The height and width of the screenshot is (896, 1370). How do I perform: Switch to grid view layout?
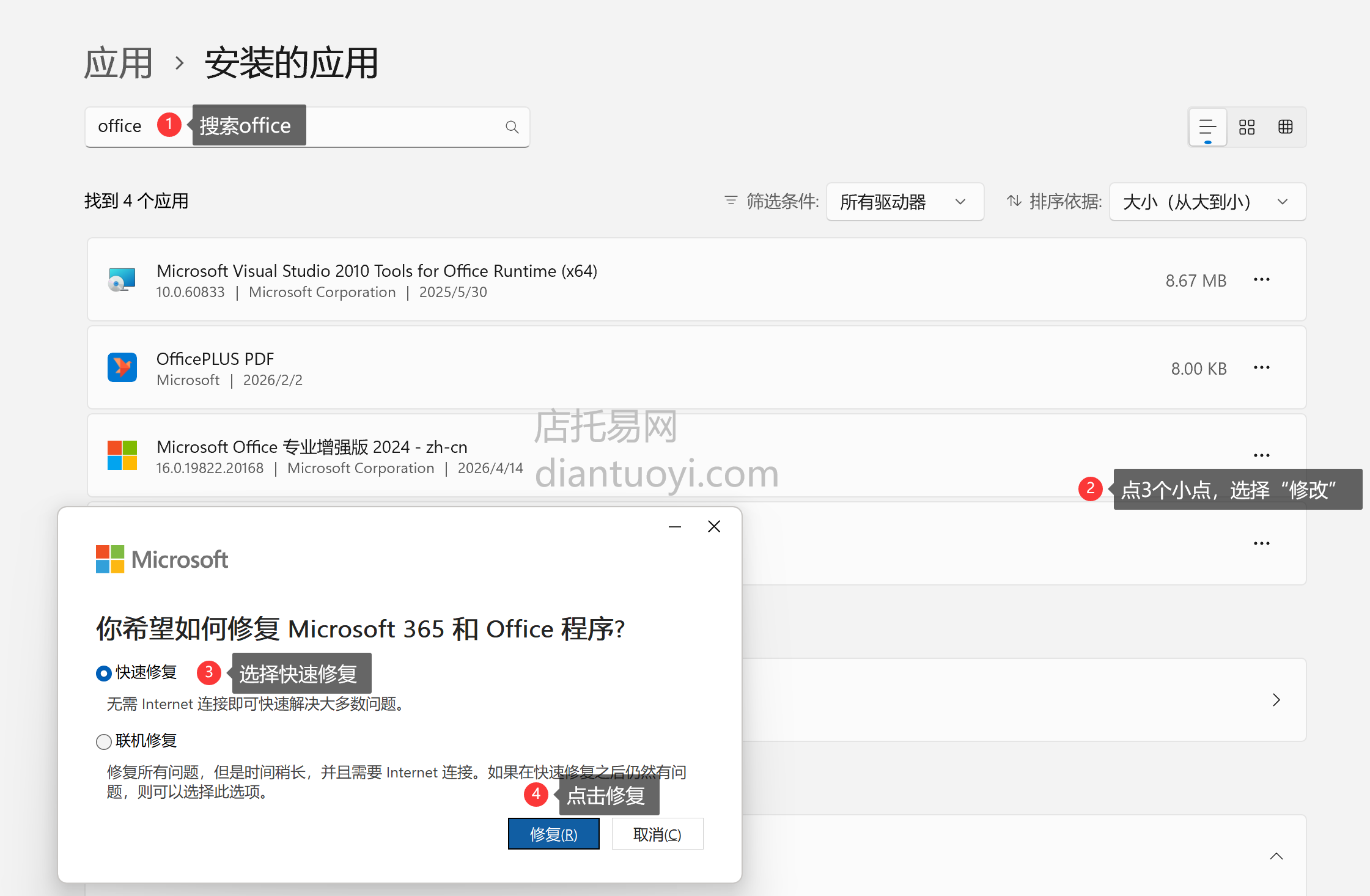(1247, 127)
